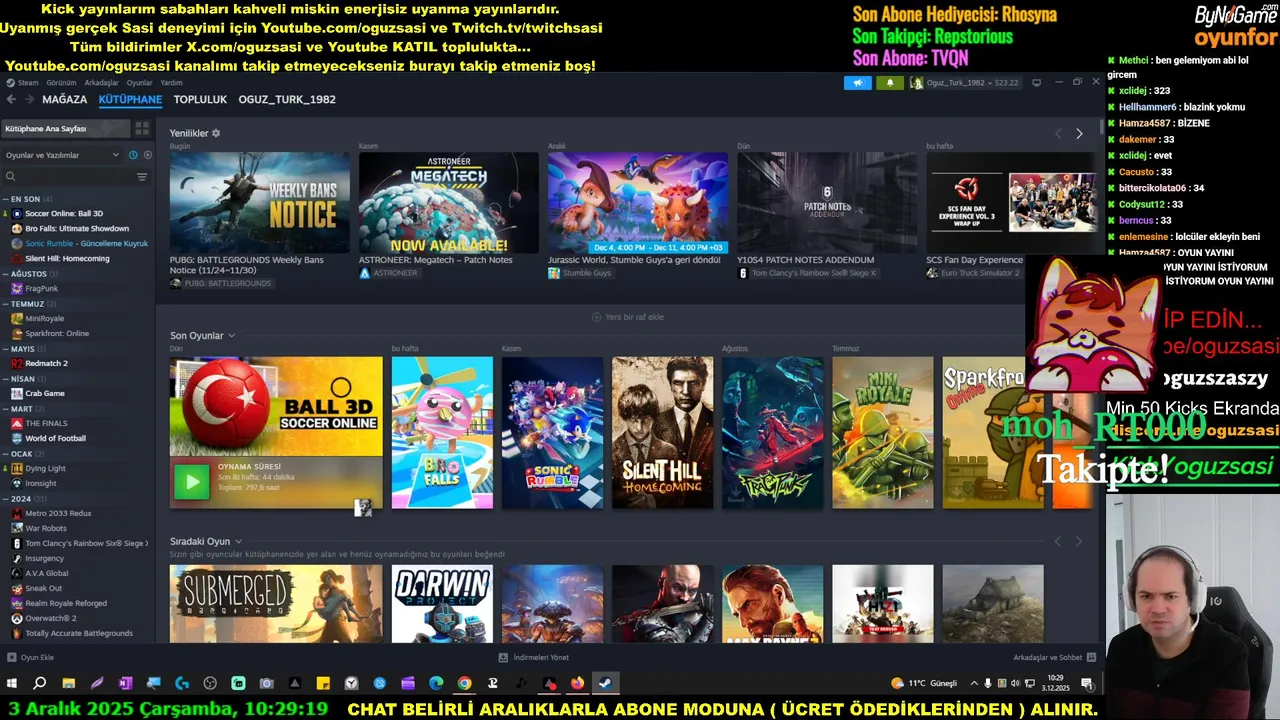The image size is (1280, 720).
Task: Open Arkadaşlar ve Sohbet panel
Action: 1055,657
